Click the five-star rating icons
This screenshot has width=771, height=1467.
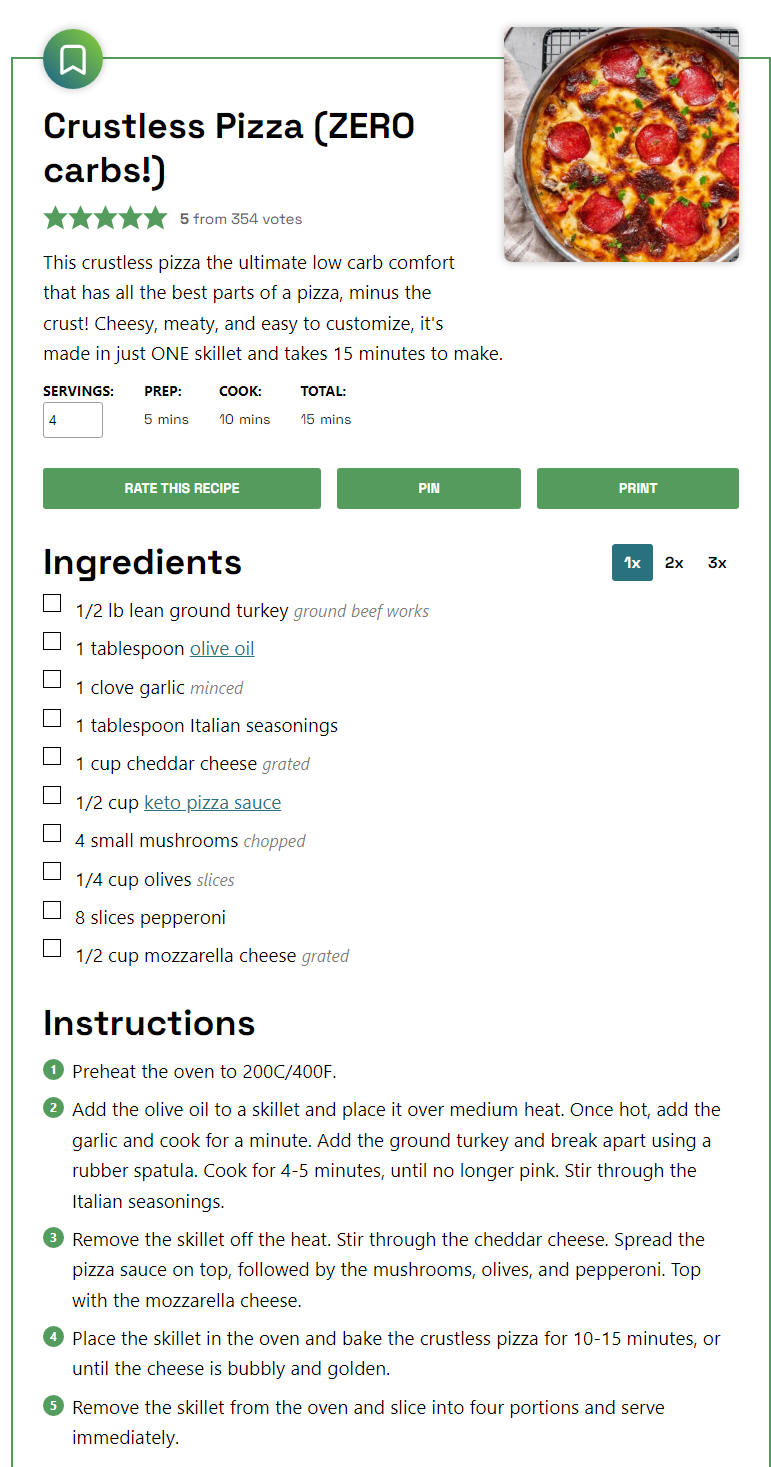(x=105, y=218)
